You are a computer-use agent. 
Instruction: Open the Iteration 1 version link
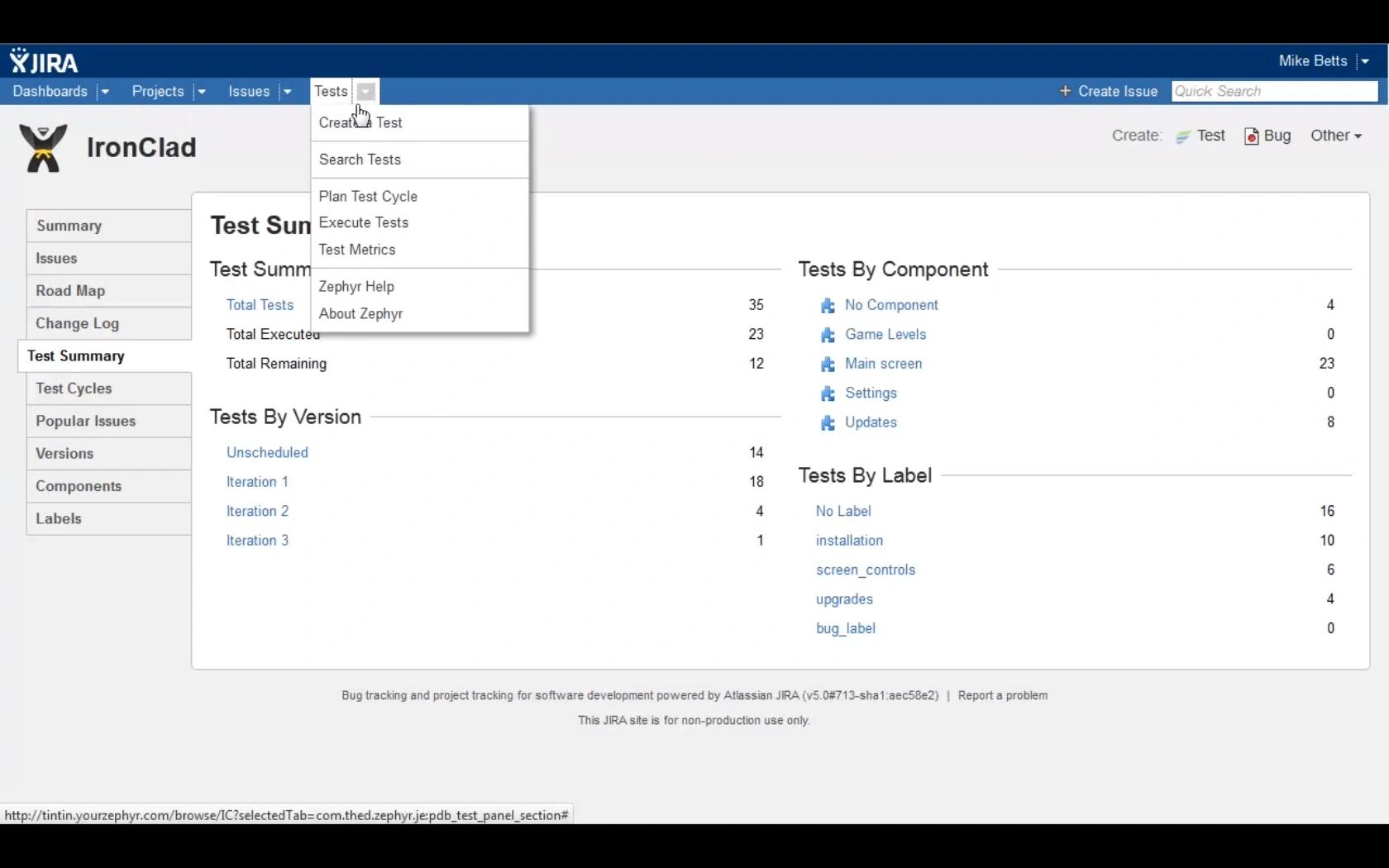coord(257,482)
